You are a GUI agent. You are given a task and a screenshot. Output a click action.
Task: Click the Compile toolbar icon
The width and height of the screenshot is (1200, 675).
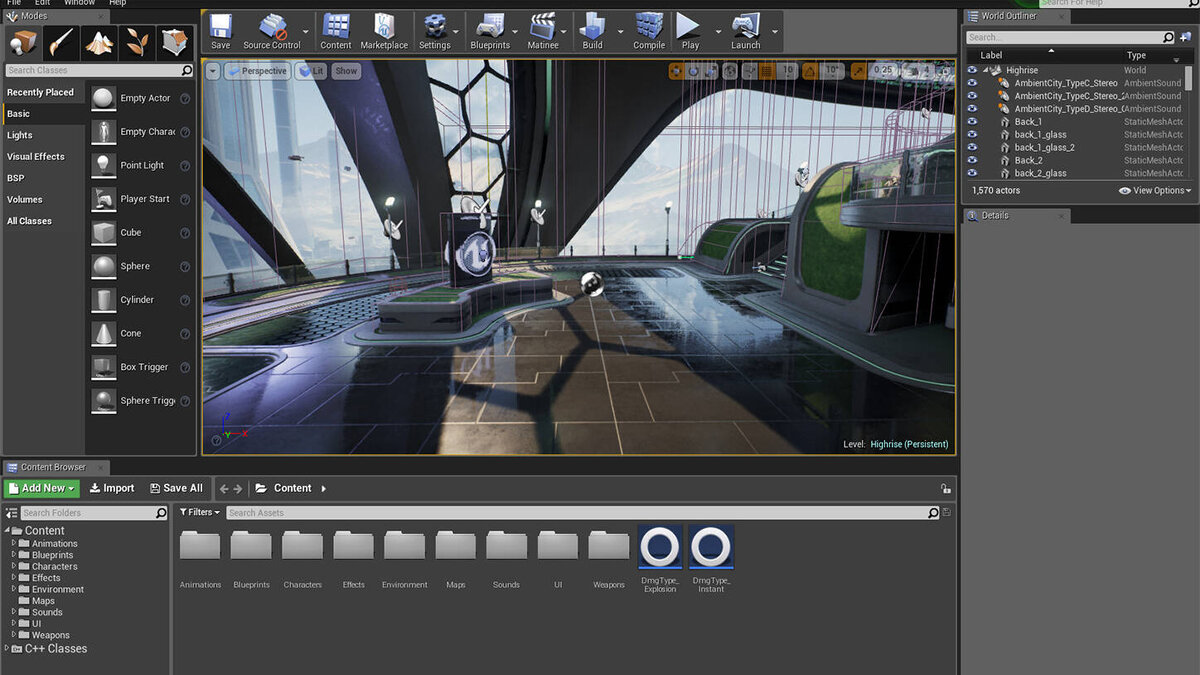click(649, 32)
